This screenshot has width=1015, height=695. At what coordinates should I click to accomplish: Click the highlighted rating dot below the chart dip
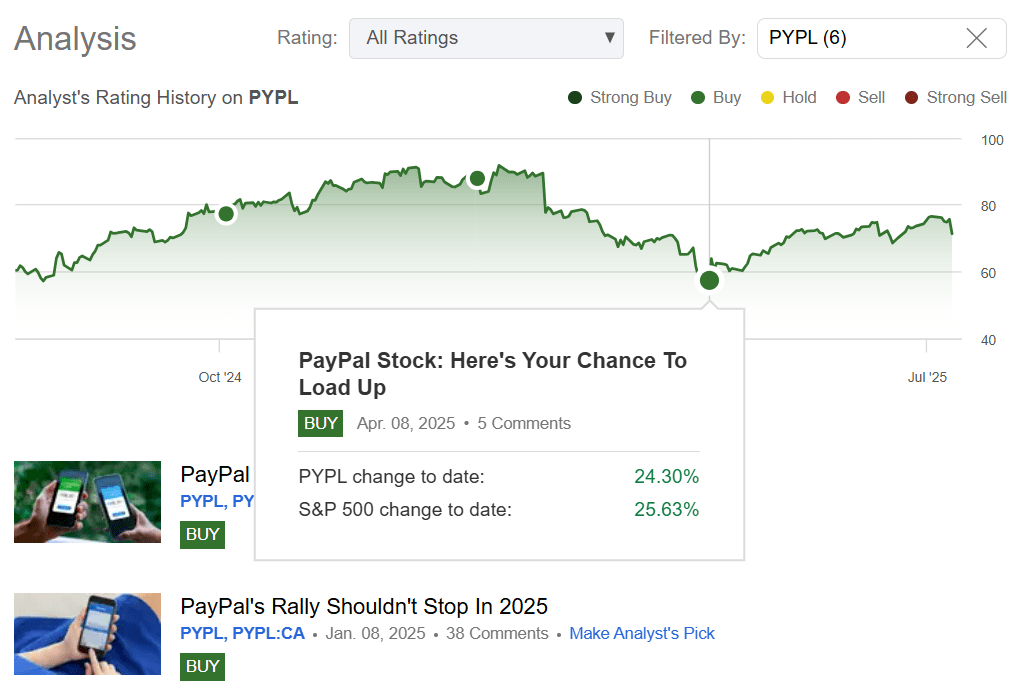pyautogui.click(x=708, y=280)
